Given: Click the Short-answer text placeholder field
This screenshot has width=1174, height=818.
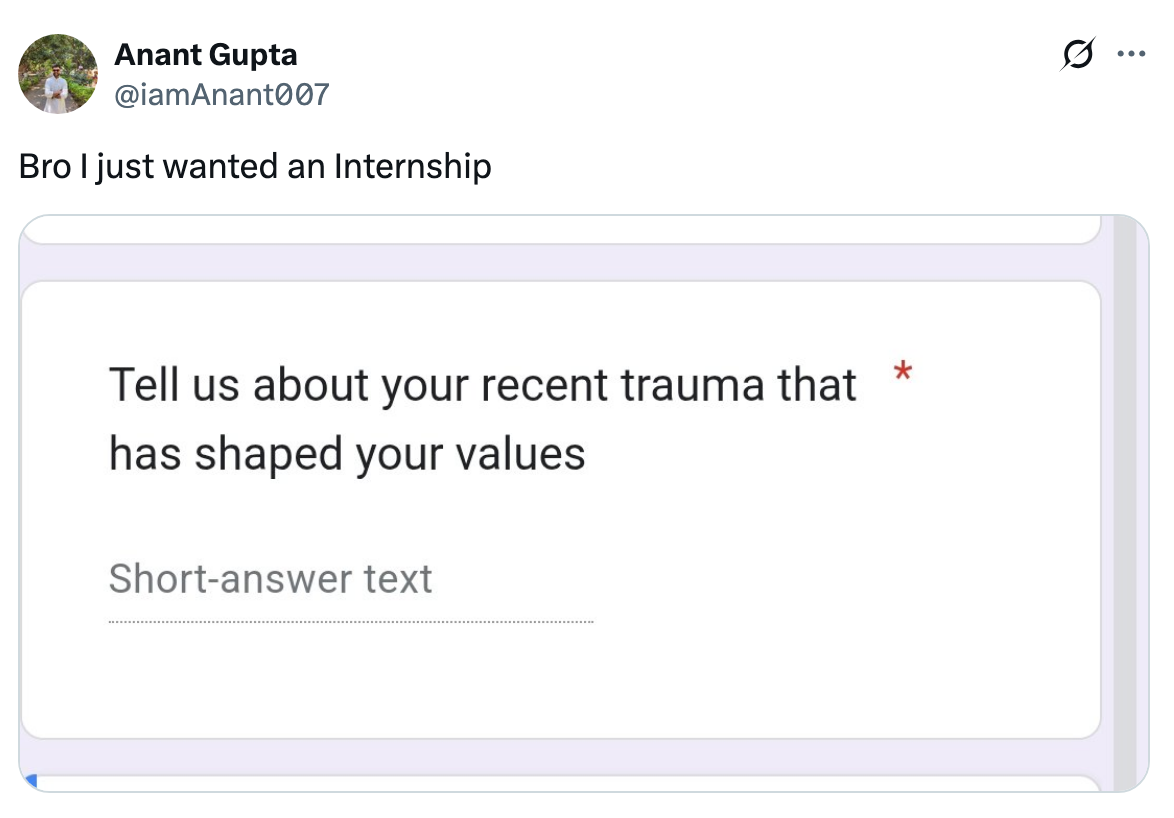Looking at the screenshot, I should coord(271,578).
